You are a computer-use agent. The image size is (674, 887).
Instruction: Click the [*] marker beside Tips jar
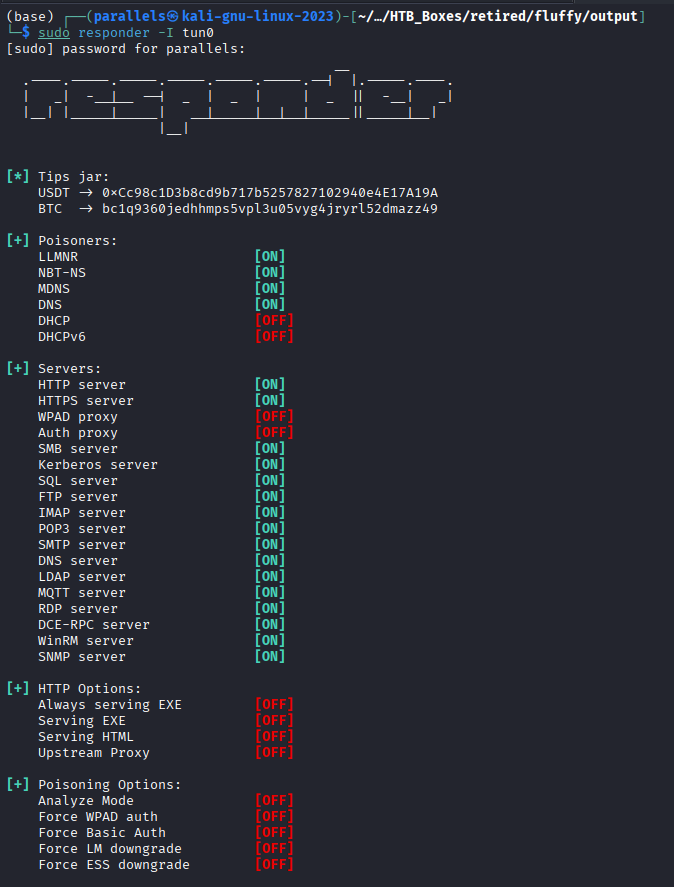(x=18, y=176)
